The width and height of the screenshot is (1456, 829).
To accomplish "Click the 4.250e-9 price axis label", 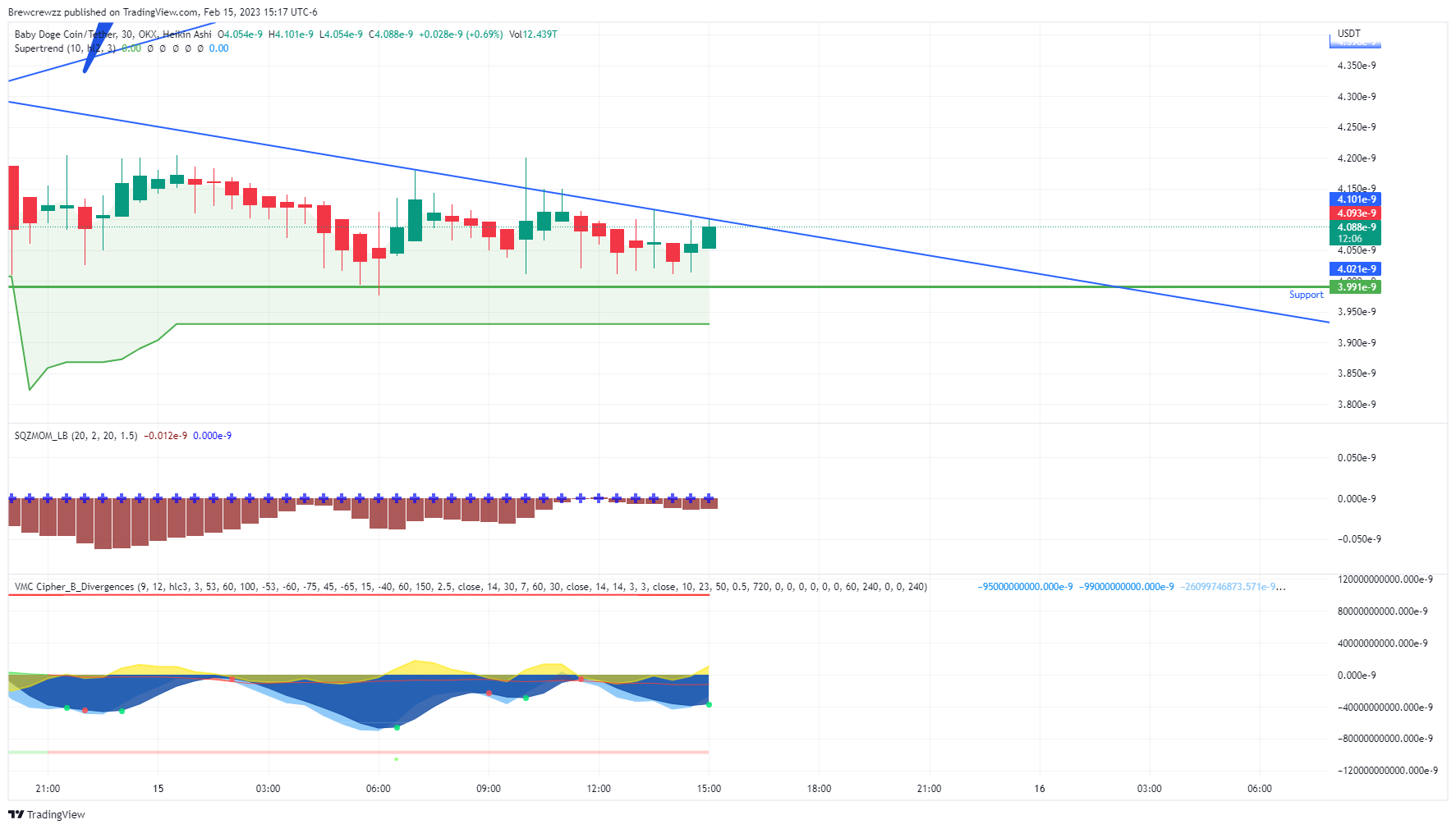I will tap(1357, 127).
